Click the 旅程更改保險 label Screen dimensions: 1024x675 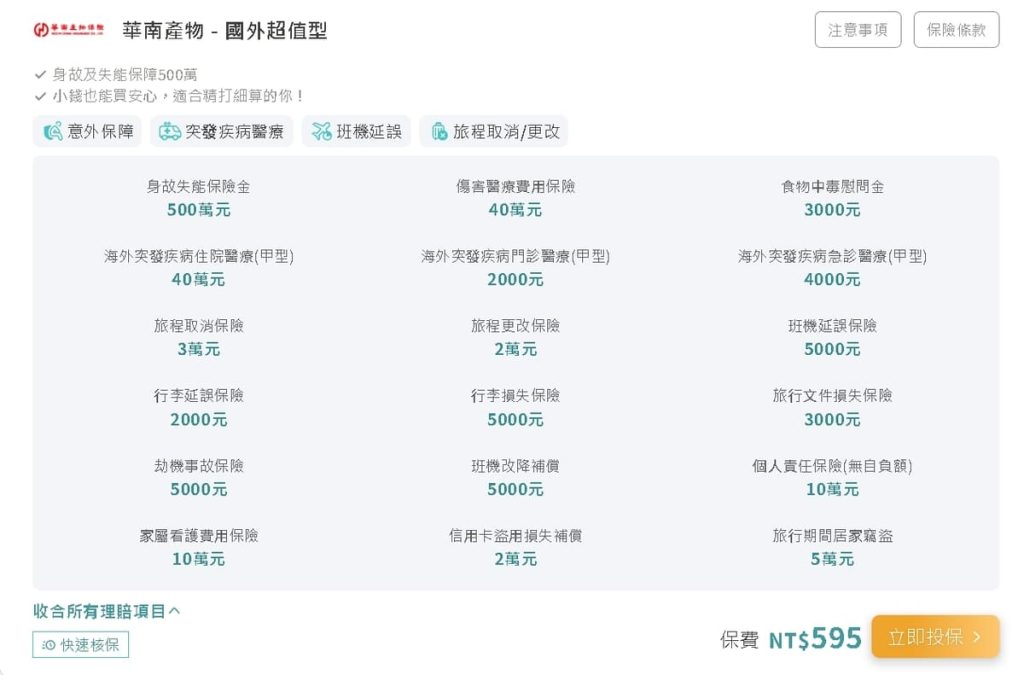pyautogui.click(x=515, y=326)
